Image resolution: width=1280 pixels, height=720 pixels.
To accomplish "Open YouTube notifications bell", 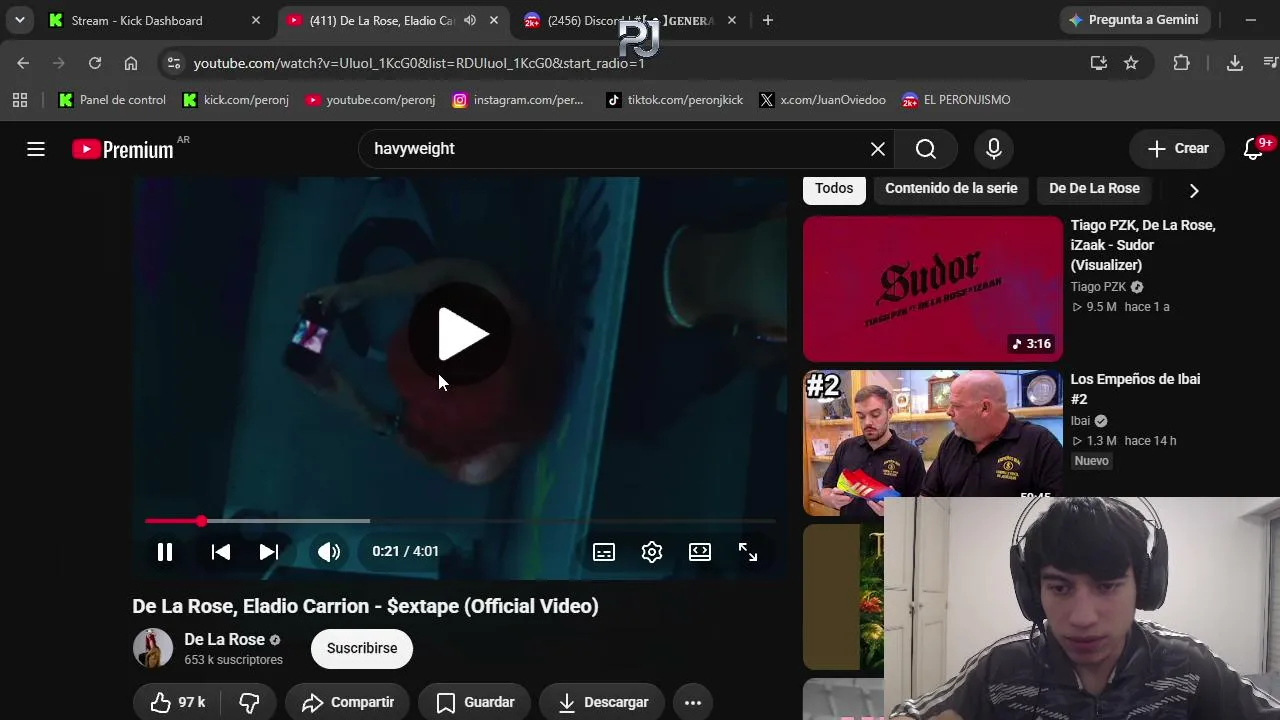I will tap(1254, 149).
